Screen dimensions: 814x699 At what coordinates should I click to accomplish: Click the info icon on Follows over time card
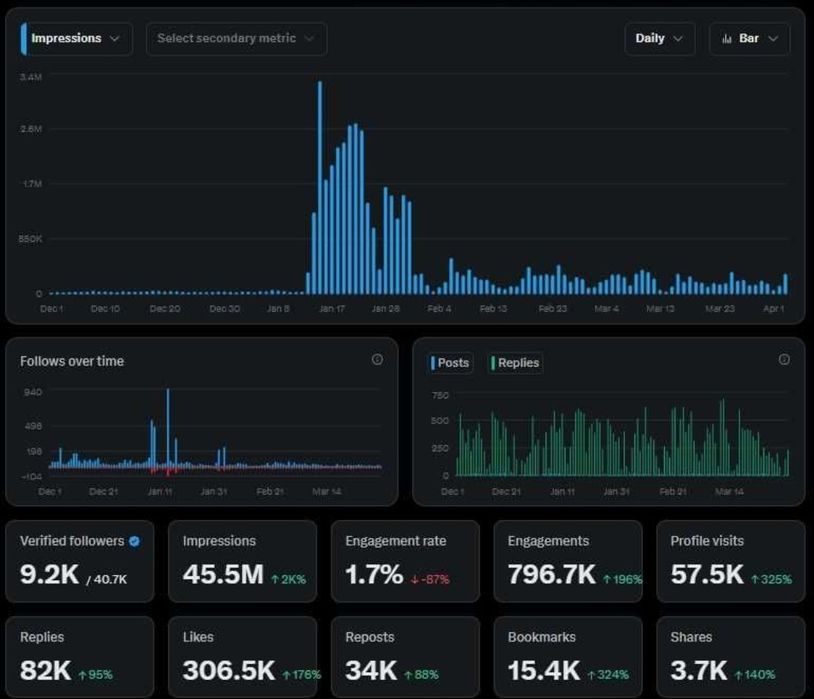point(377,359)
